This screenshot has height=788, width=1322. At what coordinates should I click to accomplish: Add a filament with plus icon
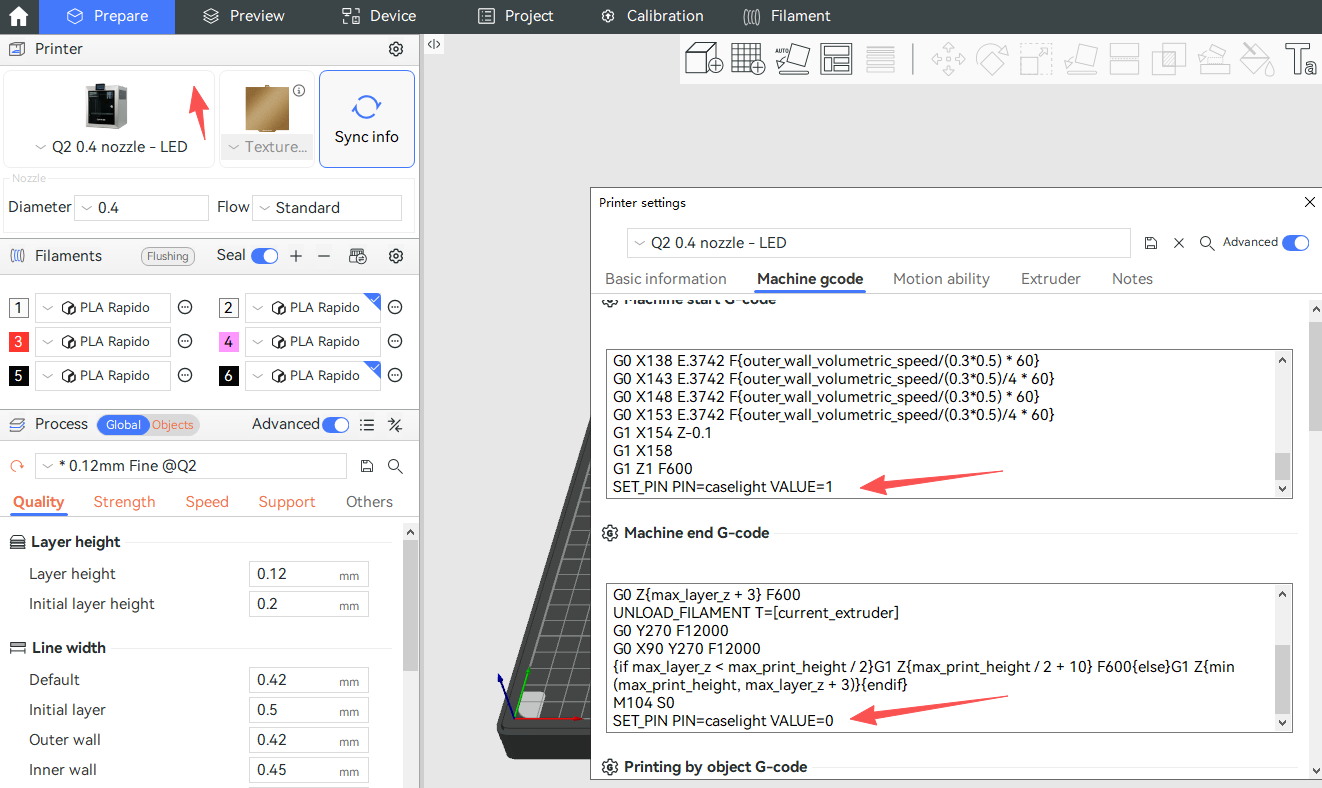coord(296,256)
